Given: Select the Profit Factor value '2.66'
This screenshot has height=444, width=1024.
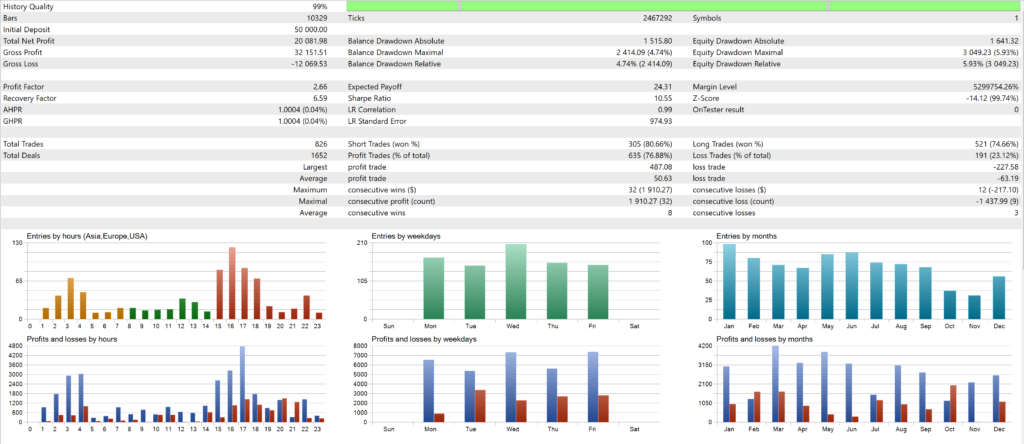Looking at the screenshot, I should (320, 87).
